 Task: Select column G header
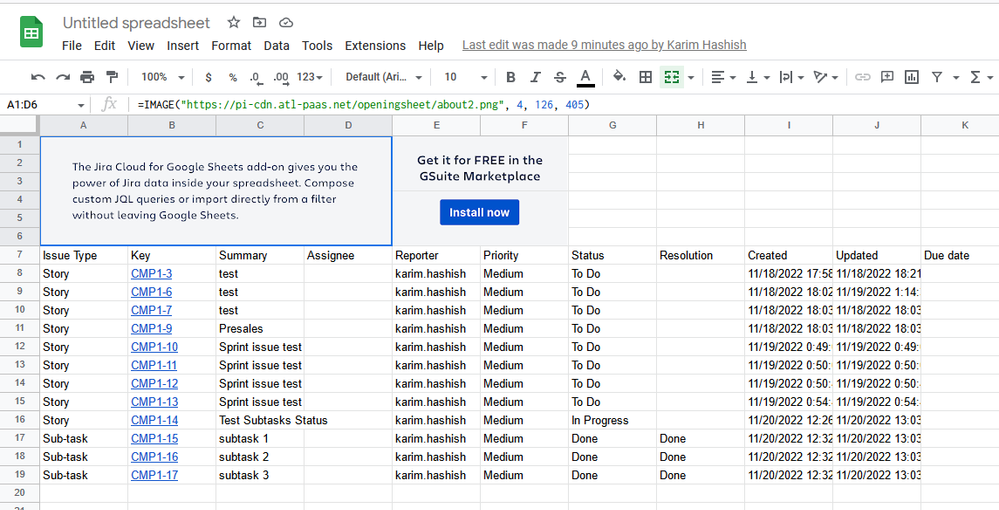(x=612, y=126)
